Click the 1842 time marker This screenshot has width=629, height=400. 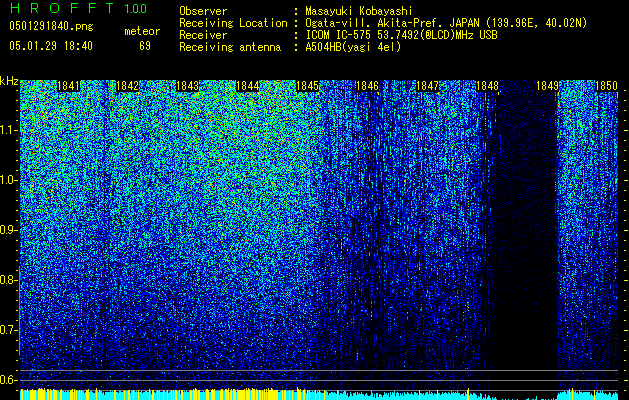click(128, 86)
